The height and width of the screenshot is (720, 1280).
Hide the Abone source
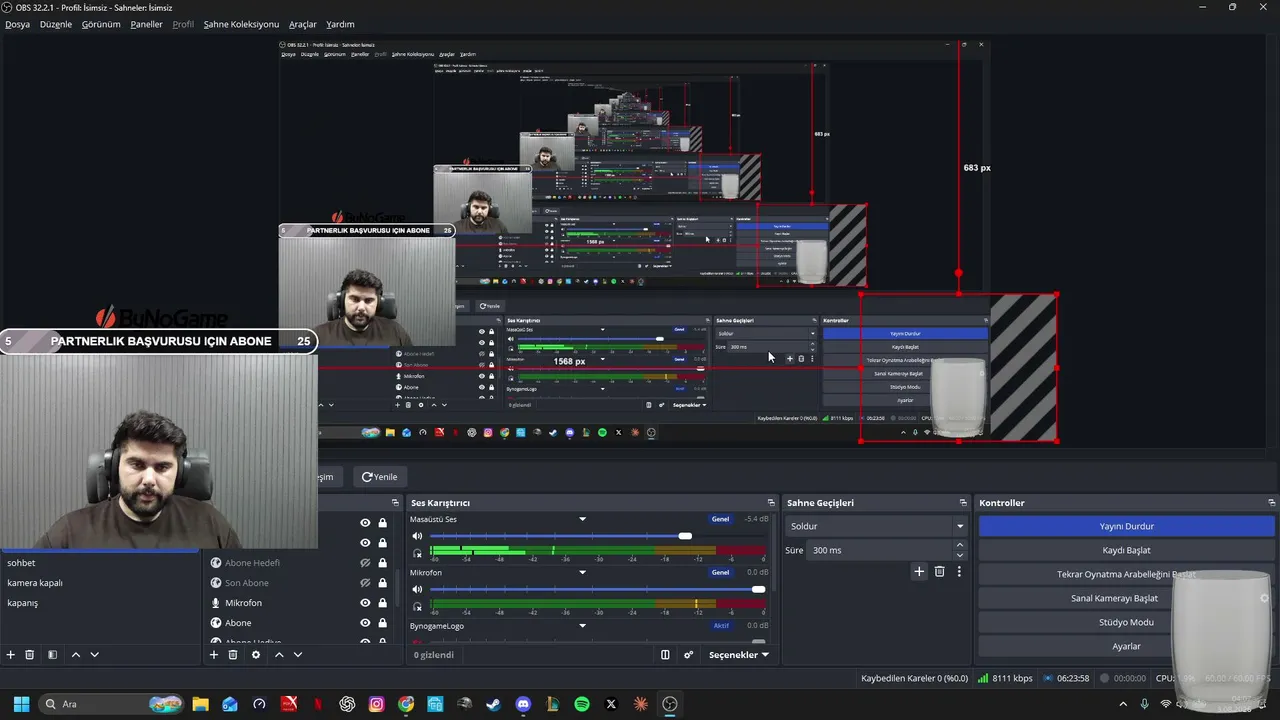pyautogui.click(x=365, y=623)
